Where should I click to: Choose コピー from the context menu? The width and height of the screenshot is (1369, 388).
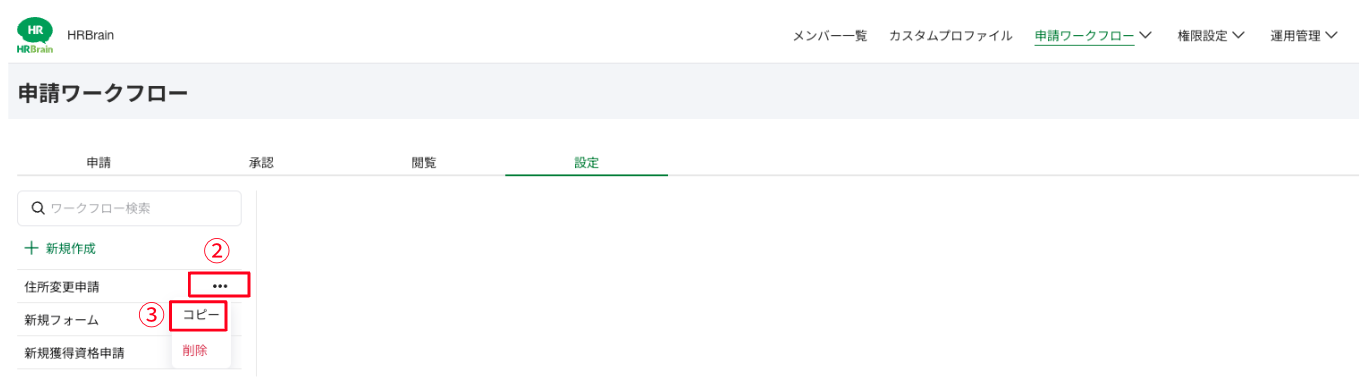coord(201,315)
